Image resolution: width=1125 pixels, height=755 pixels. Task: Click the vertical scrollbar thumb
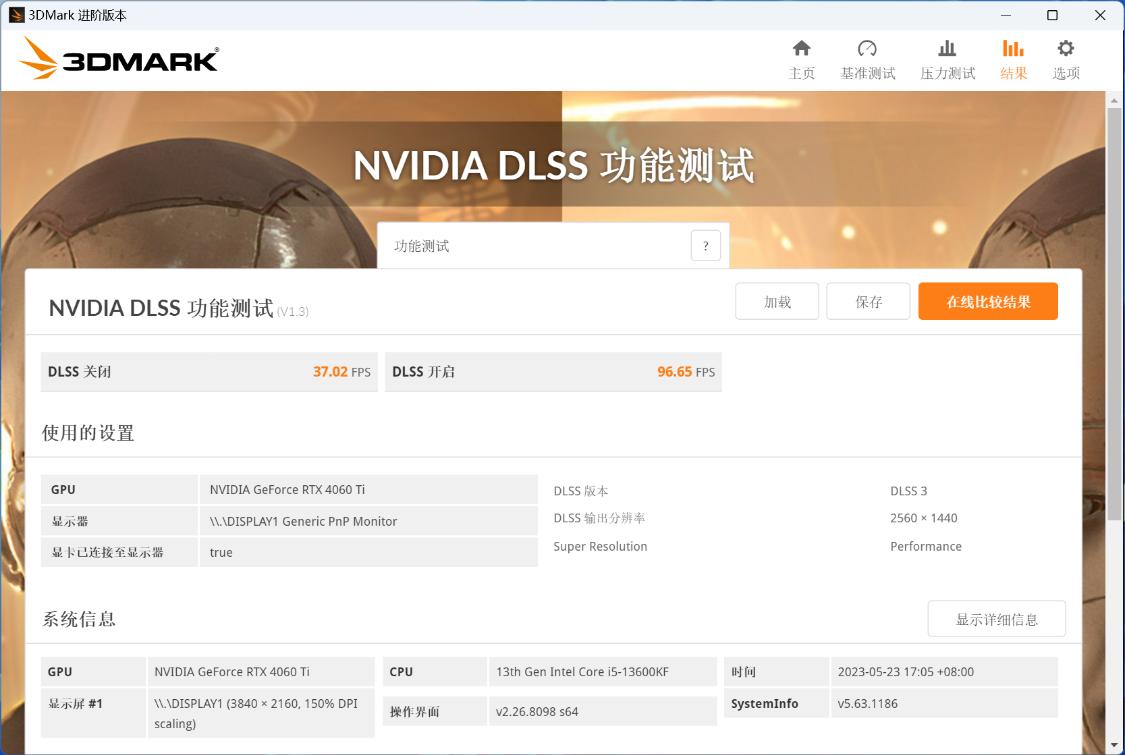(1114, 310)
